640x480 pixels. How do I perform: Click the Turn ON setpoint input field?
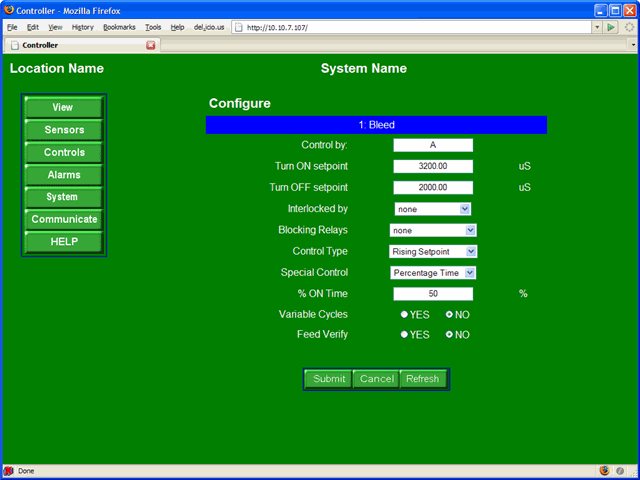(432, 166)
